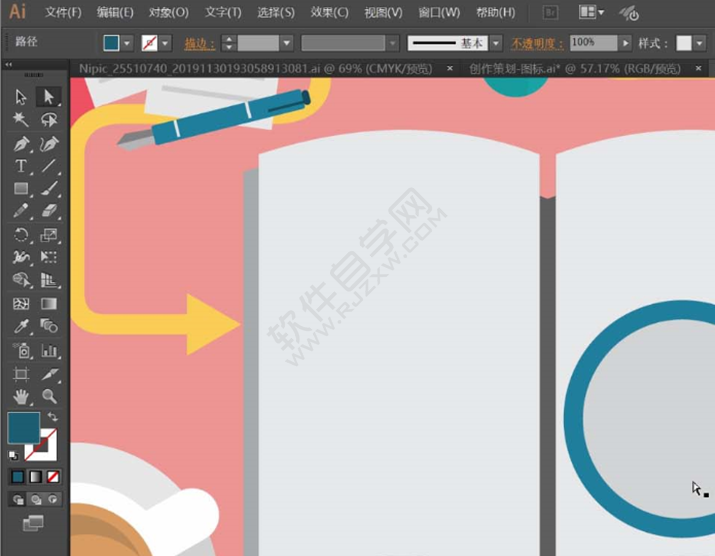Open Adobe Bridge from the Br icon

550,12
